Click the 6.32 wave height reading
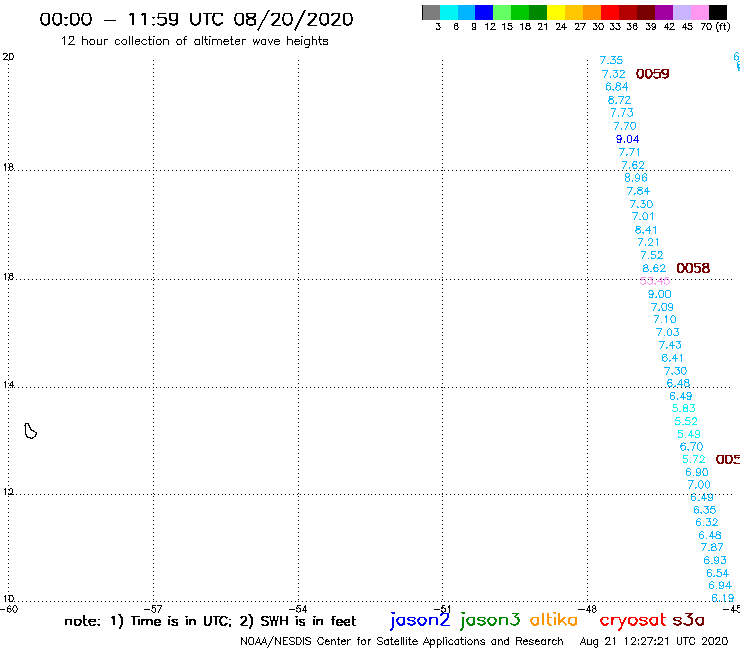740x650 pixels. pos(706,523)
